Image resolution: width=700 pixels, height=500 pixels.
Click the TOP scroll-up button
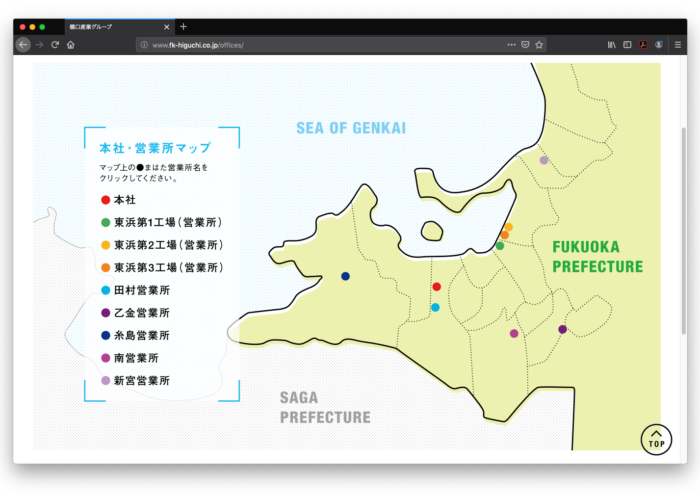point(656,439)
